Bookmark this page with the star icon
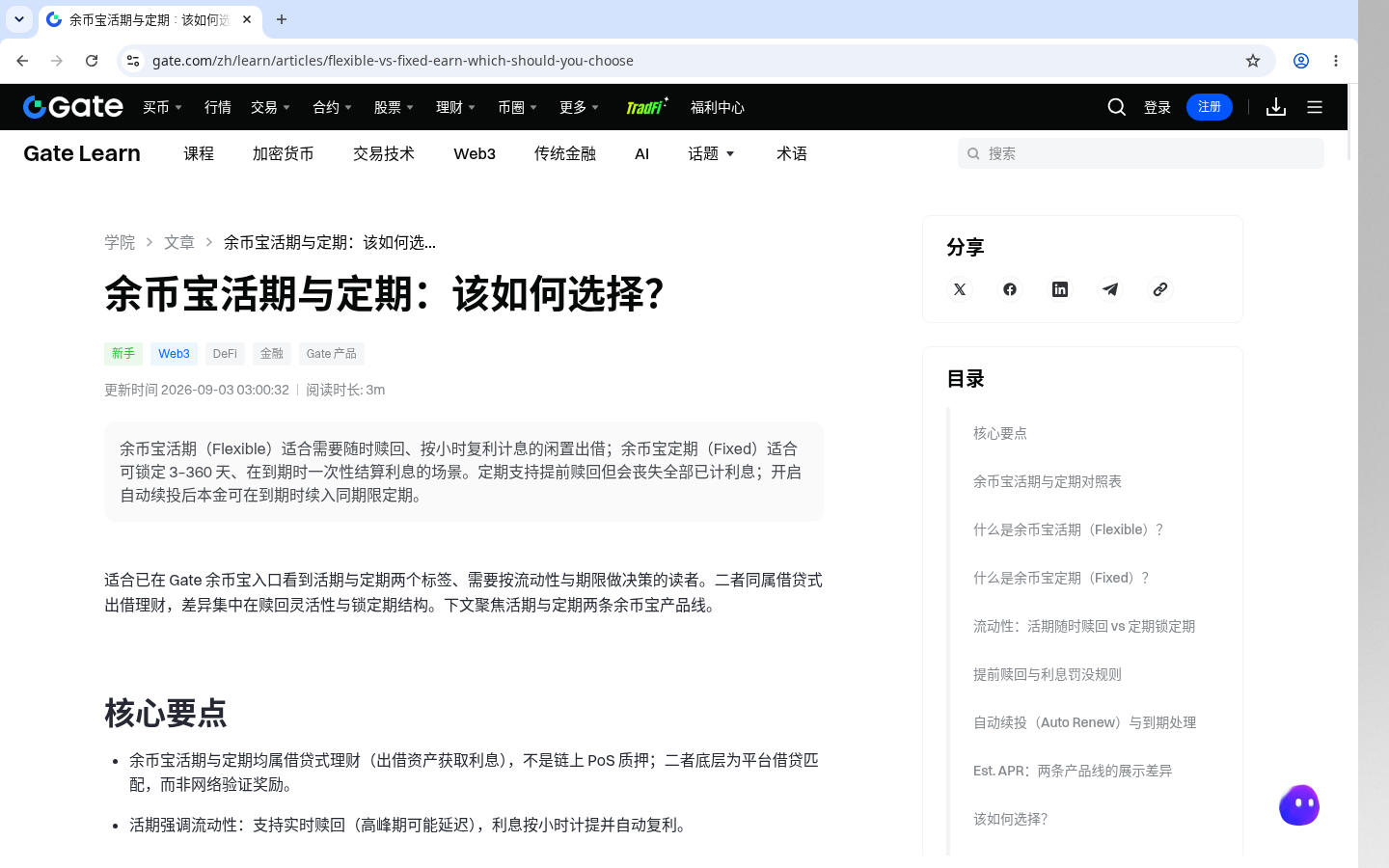Screen dimensions: 1389x868 click(x=1253, y=61)
